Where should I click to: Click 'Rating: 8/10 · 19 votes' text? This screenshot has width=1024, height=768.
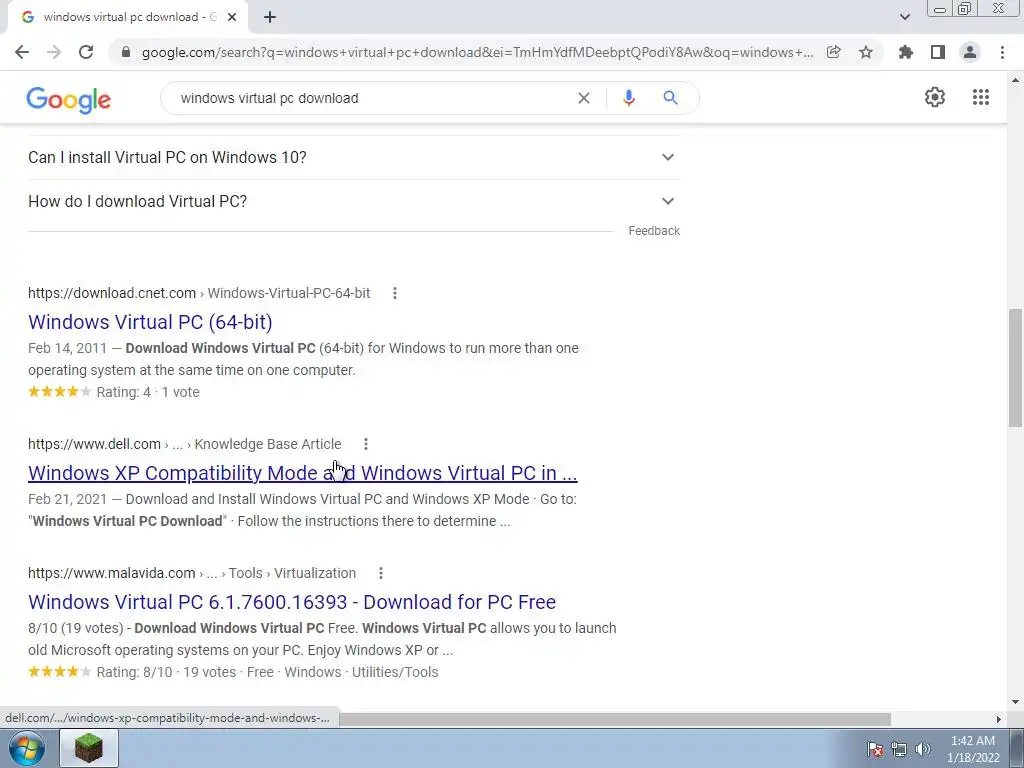click(167, 672)
